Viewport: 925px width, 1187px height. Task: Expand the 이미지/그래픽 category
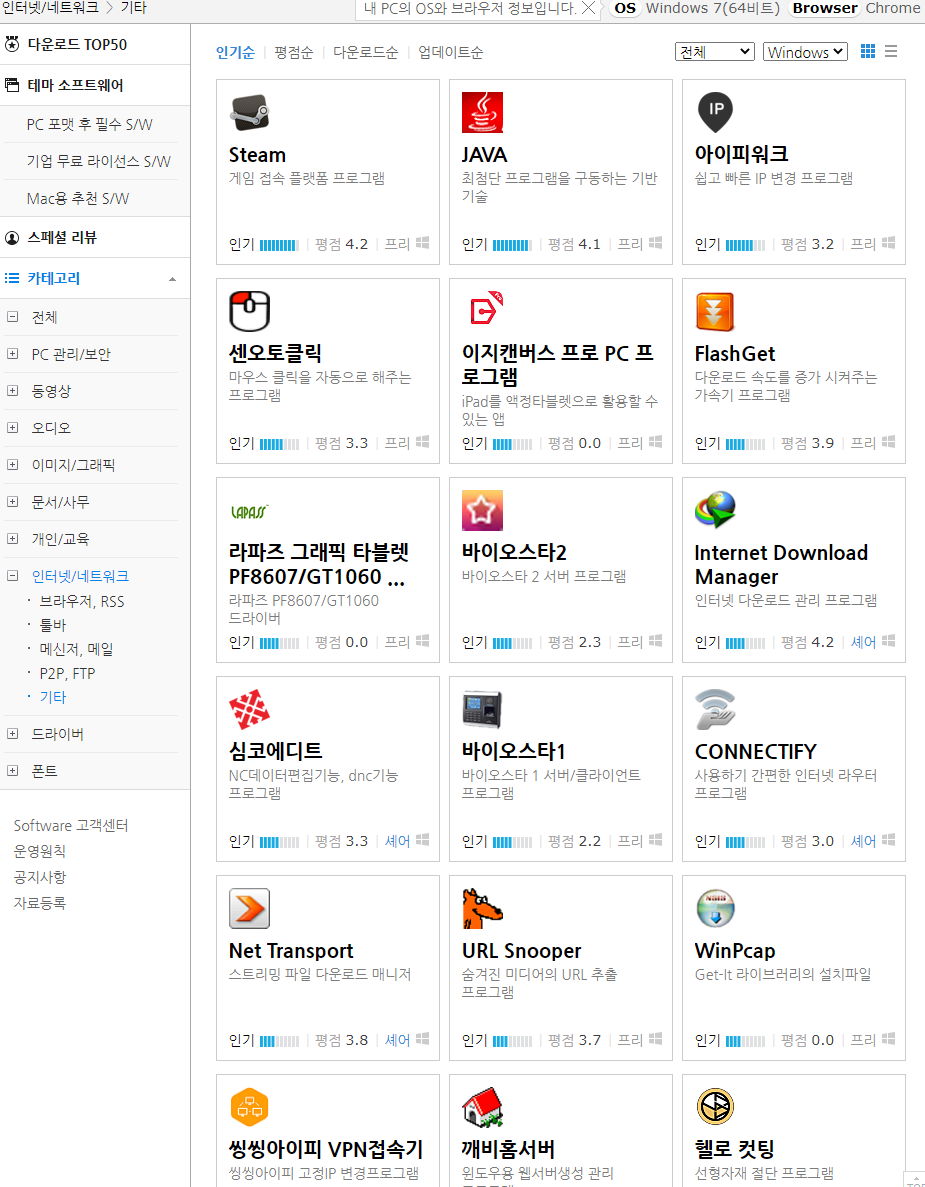12,465
